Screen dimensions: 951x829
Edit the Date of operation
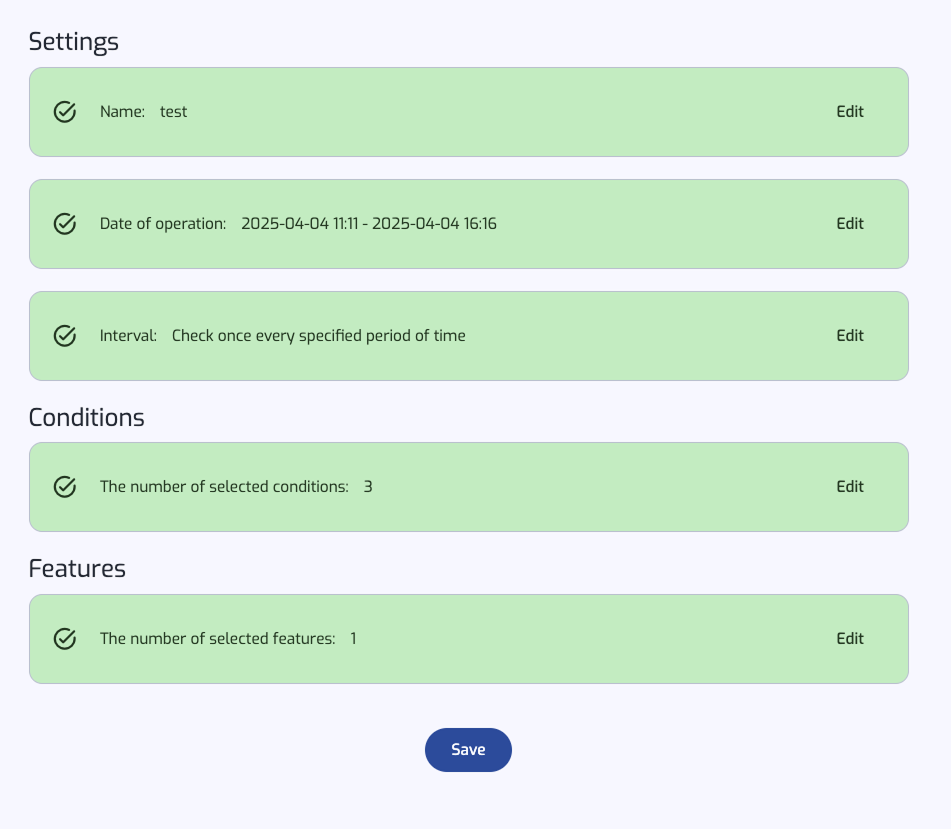tap(850, 224)
